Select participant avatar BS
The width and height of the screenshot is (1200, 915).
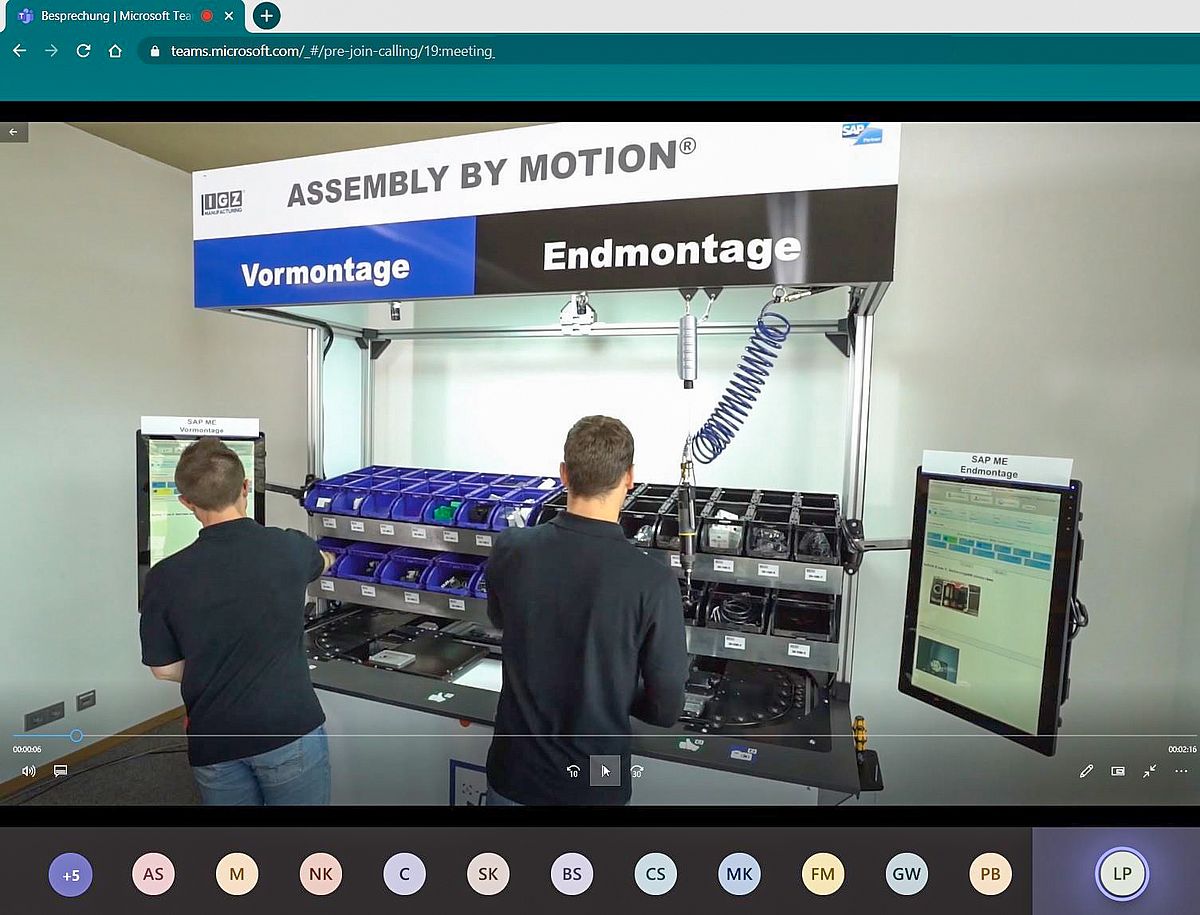572,875
